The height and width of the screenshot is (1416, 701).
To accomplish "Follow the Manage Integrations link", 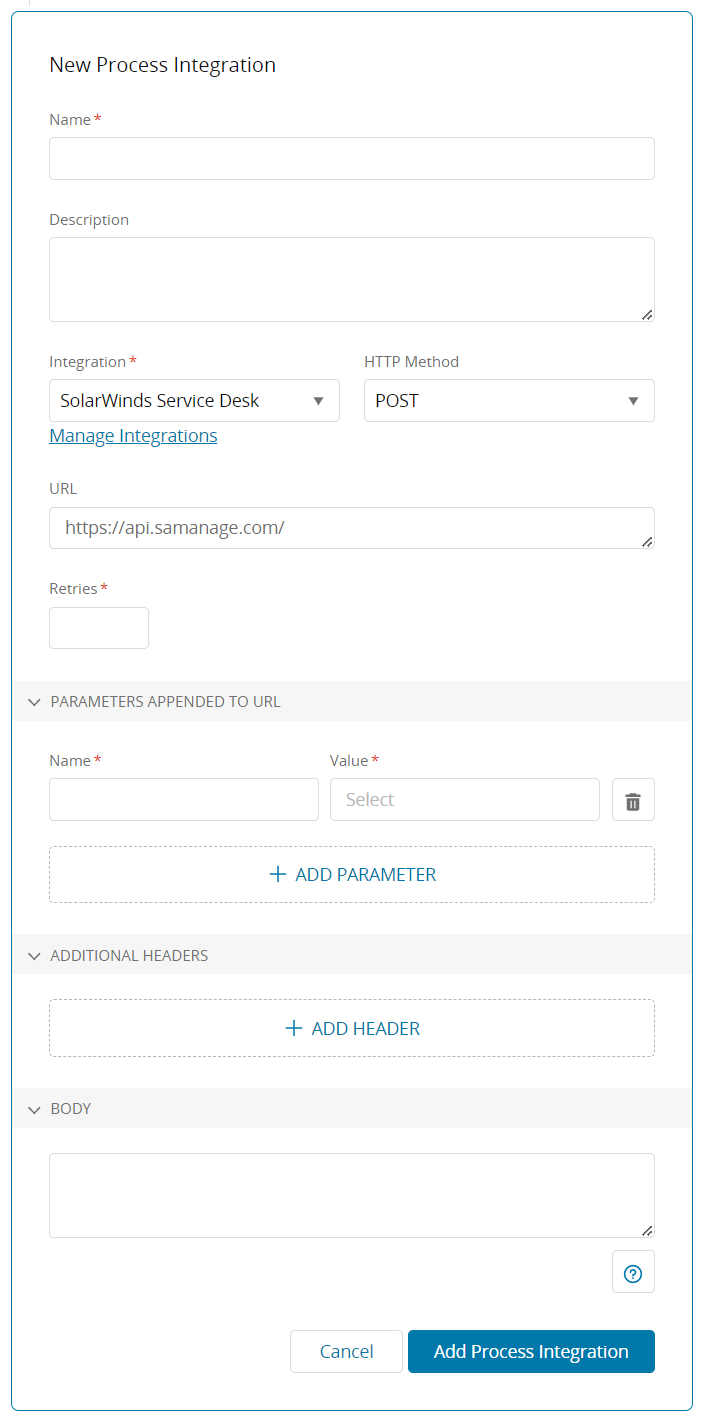I will click(133, 436).
